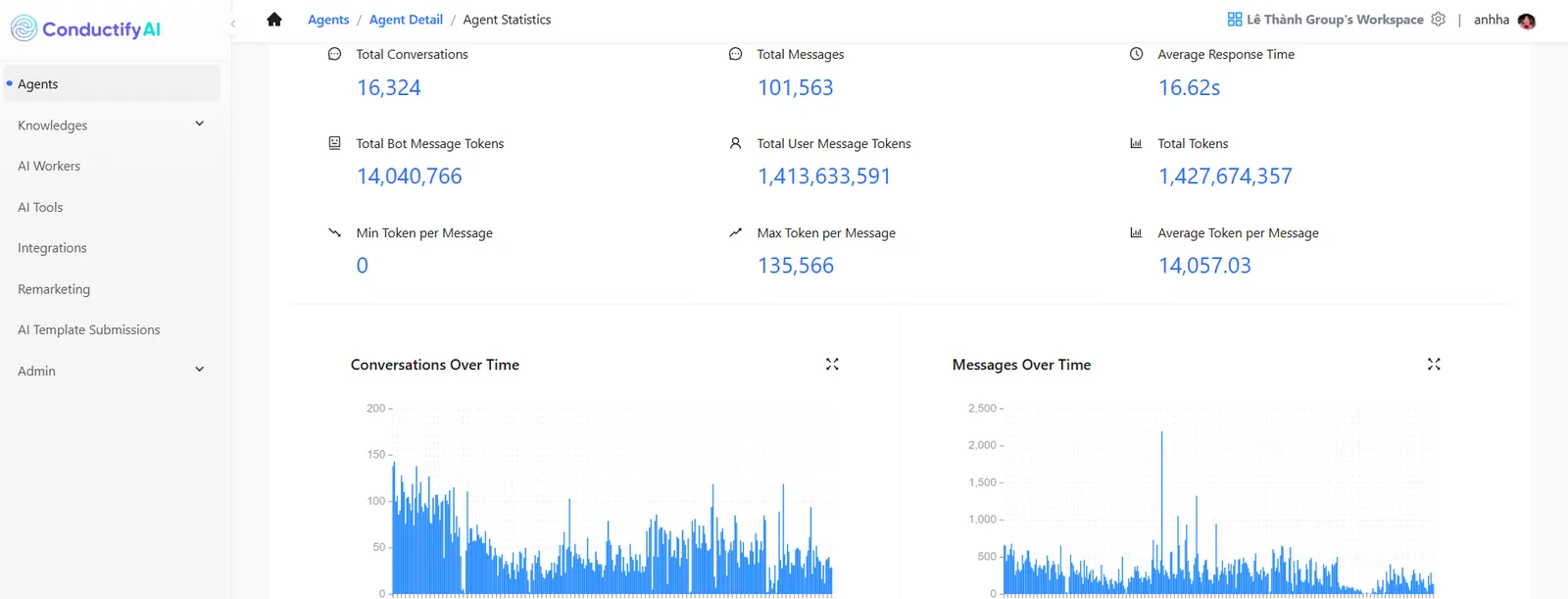Viewport: 1568px width, 599px height.
Task: Click the Total Bot Message Tokens icon
Action: [x=334, y=143]
